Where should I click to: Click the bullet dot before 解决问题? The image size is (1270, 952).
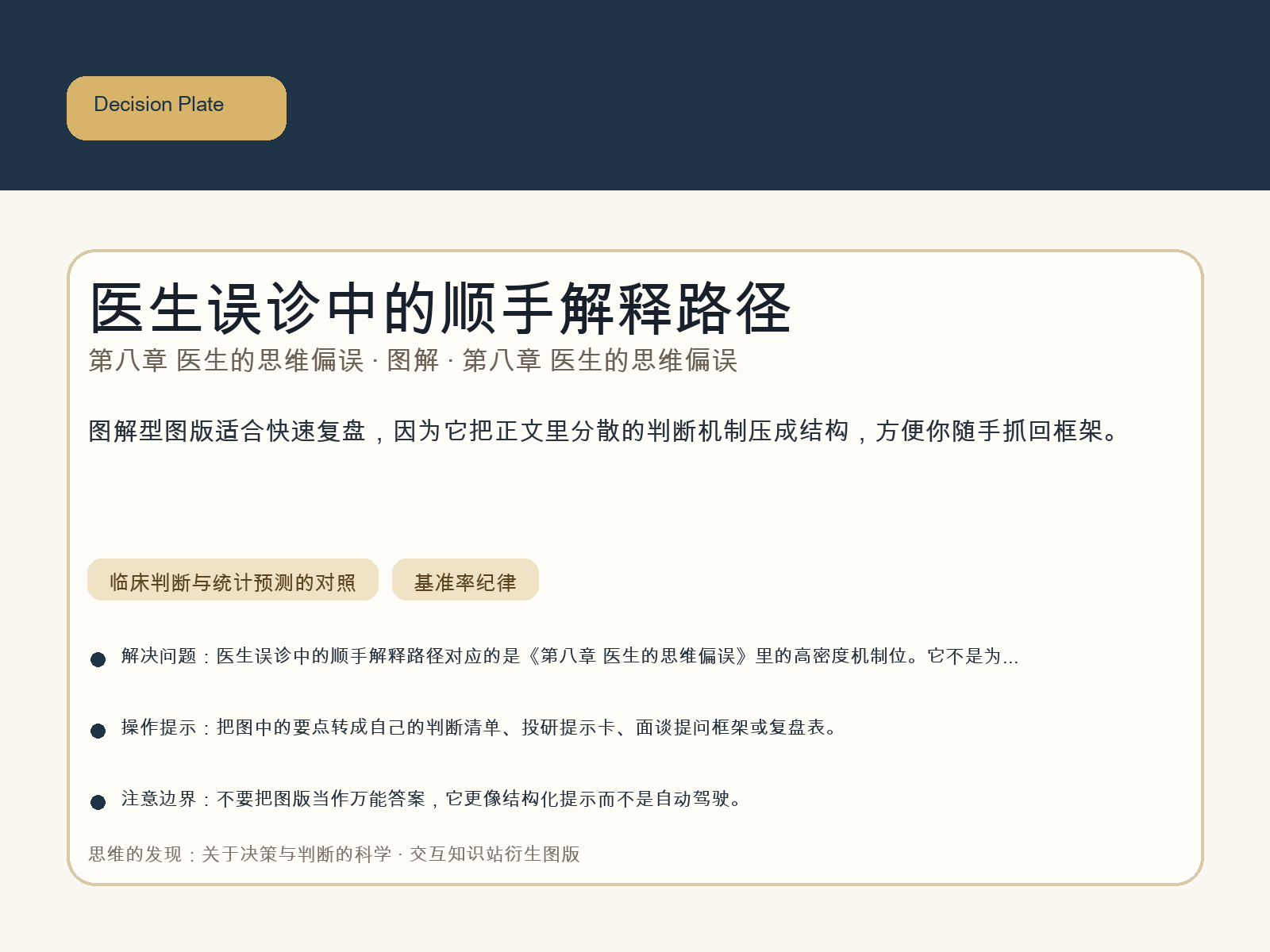coord(98,659)
